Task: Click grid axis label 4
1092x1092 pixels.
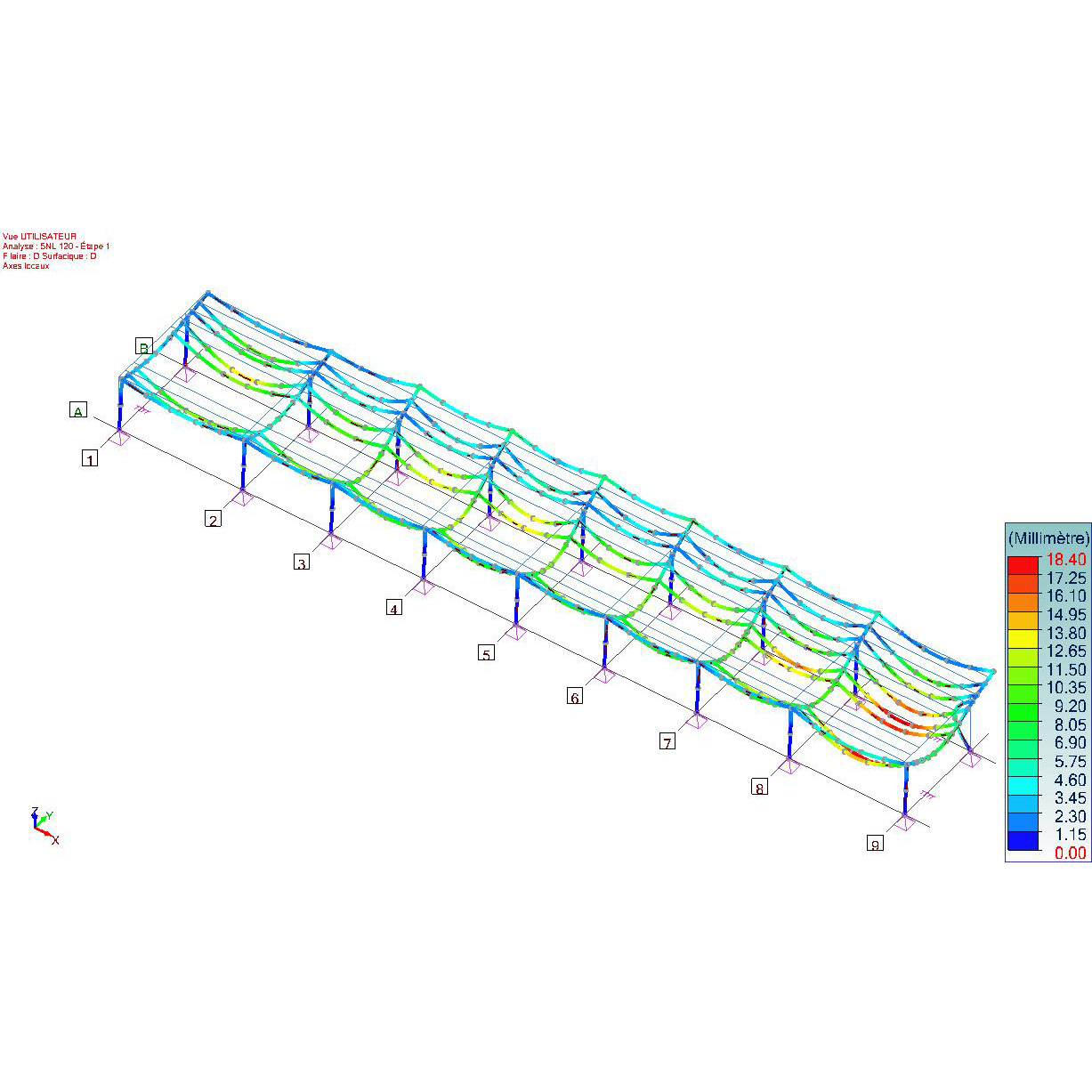Action: tap(393, 608)
